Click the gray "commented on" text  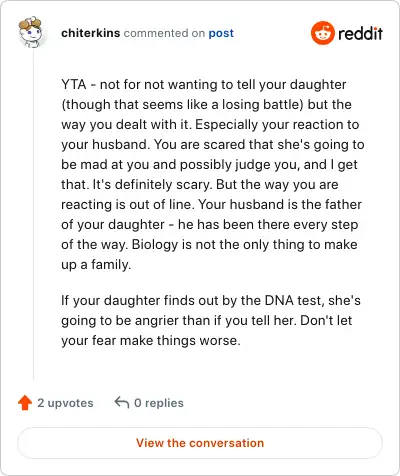coord(164,33)
